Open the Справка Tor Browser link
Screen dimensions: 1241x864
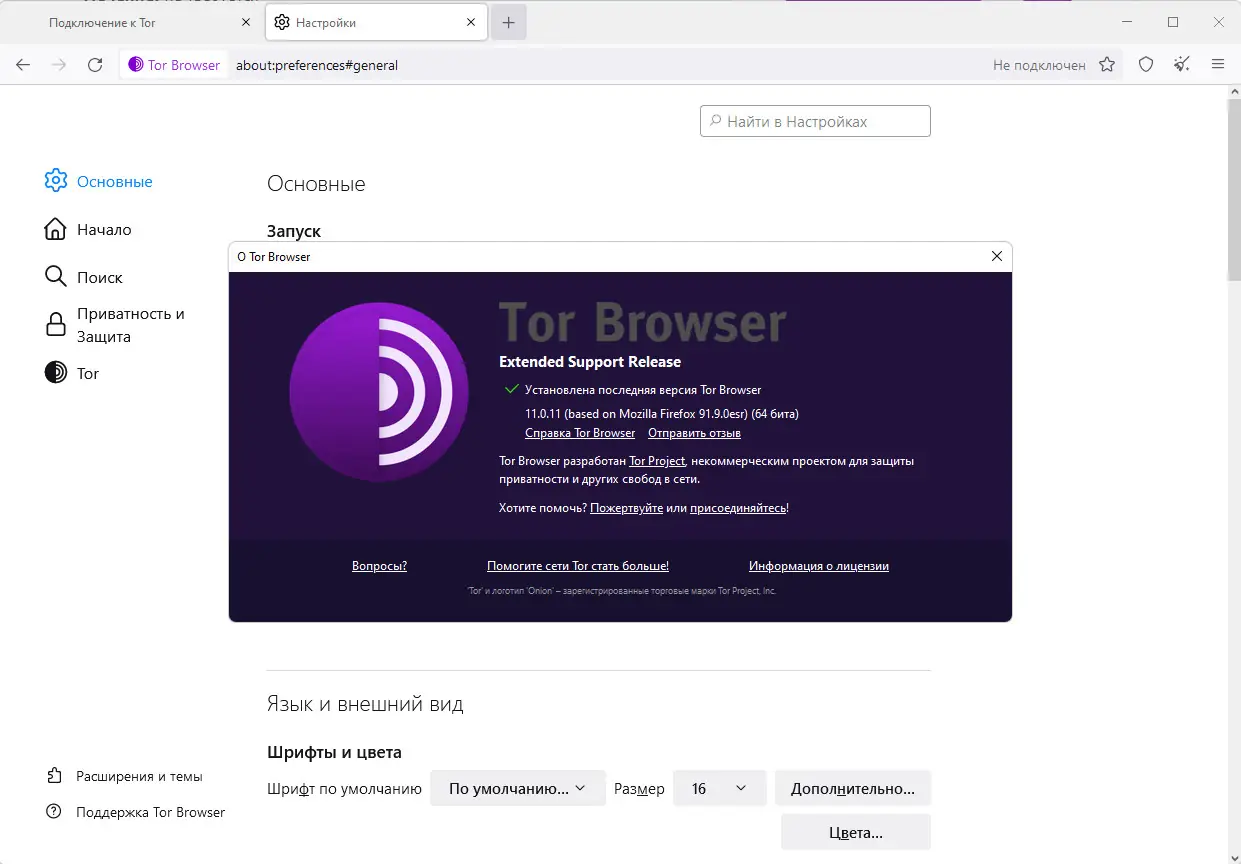click(x=580, y=433)
